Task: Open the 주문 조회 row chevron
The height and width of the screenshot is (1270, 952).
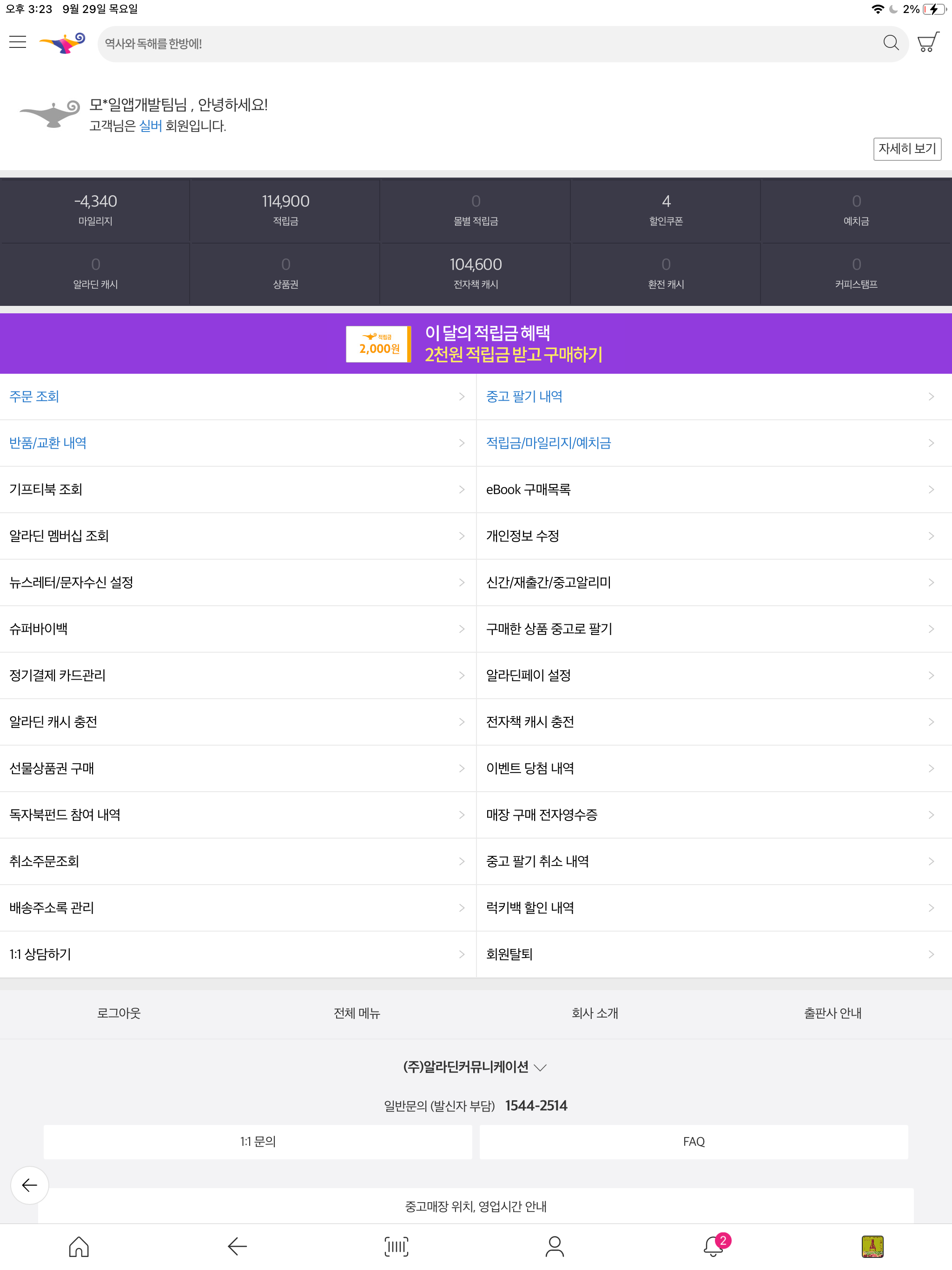Action: pyautogui.click(x=462, y=396)
